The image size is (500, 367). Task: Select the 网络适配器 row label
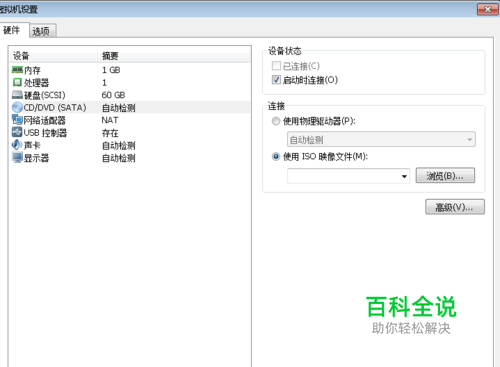click(45, 120)
